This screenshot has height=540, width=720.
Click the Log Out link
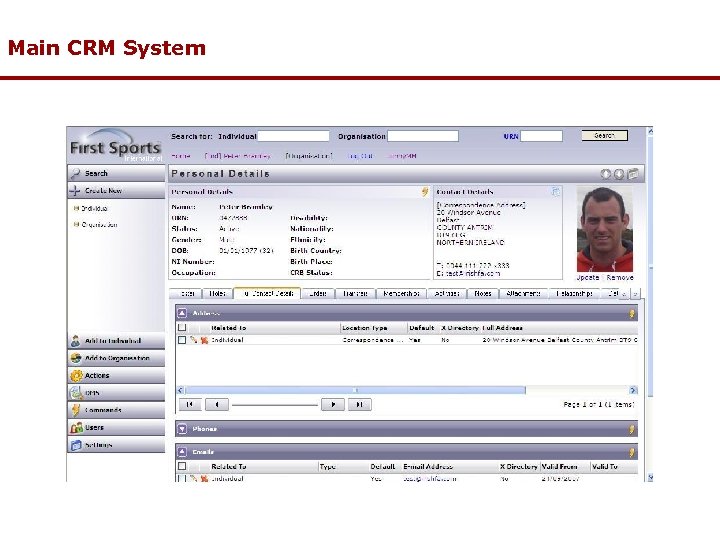click(360, 156)
